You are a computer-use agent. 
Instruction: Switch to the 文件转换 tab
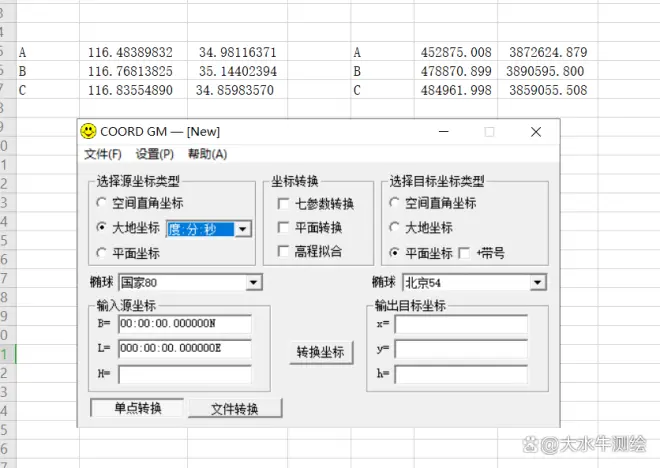236,408
